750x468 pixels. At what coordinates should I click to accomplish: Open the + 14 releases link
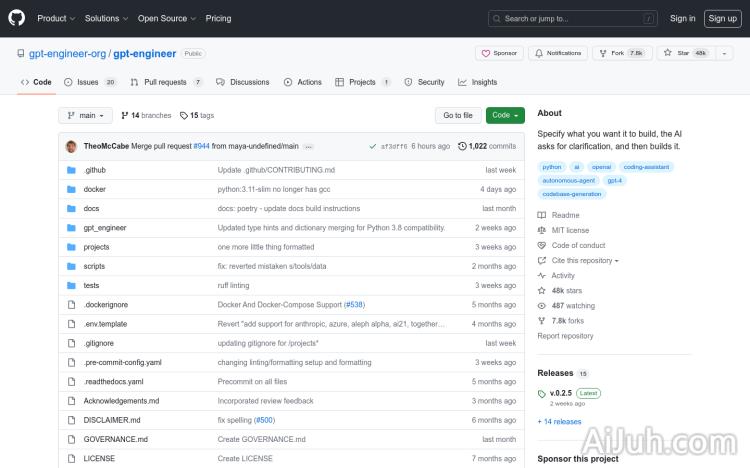point(559,421)
